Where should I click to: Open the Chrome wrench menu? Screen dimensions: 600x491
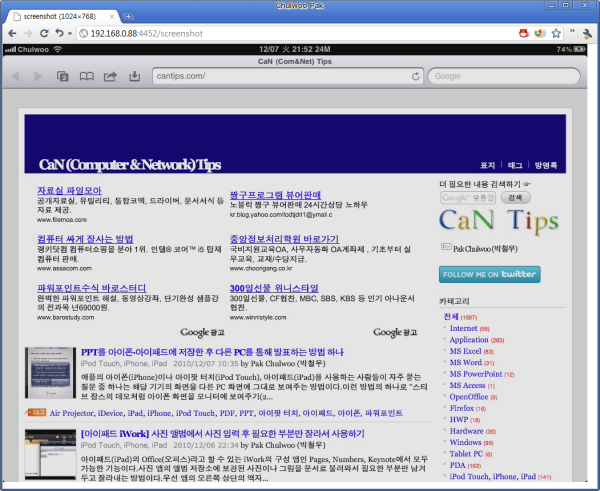click(587, 34)
